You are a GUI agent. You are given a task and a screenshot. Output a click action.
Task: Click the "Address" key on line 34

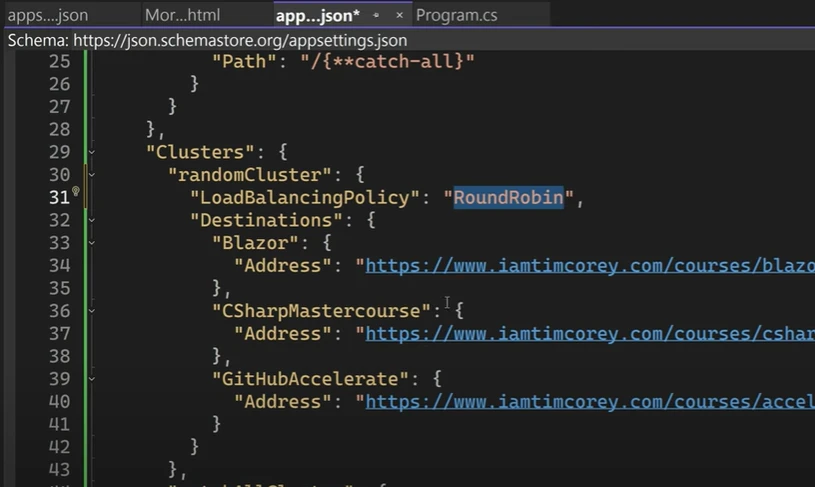point(282,266)
